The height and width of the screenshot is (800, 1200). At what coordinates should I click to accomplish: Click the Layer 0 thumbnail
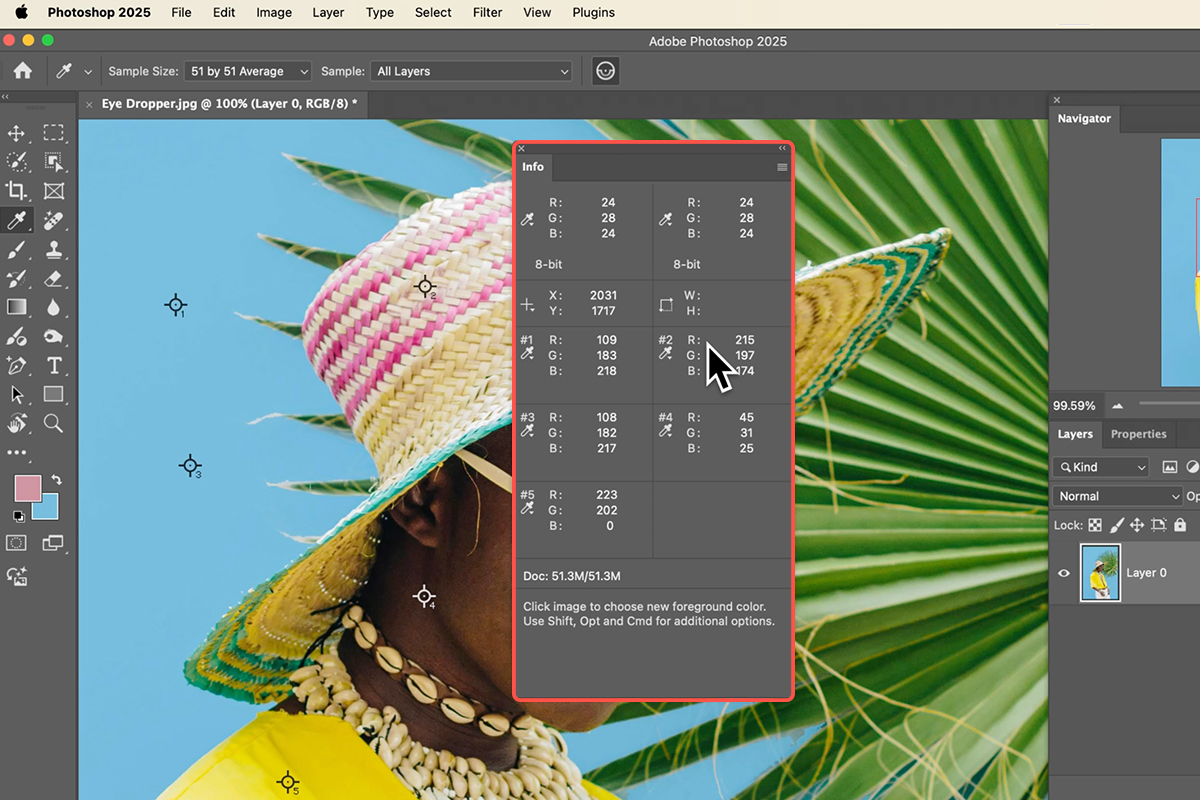coord(1100,573)
